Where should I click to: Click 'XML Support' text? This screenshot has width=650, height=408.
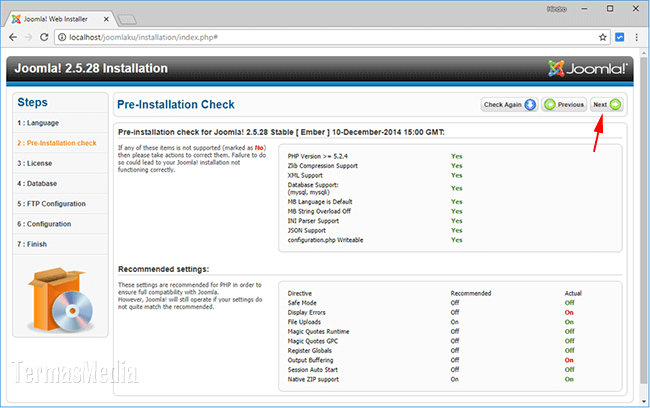[x=305, y=175]
